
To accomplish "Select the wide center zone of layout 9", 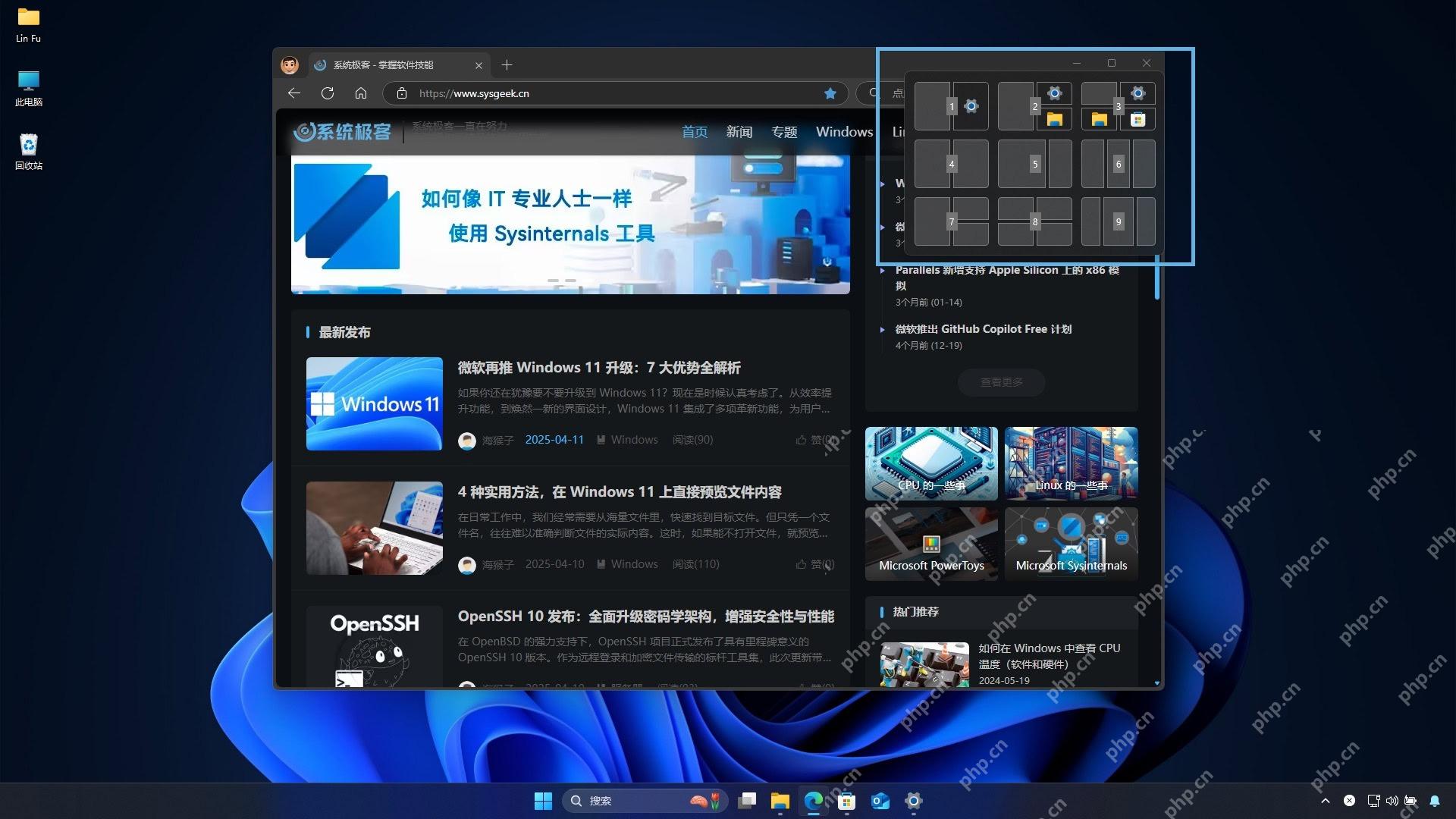I will tap(1119, 221).
